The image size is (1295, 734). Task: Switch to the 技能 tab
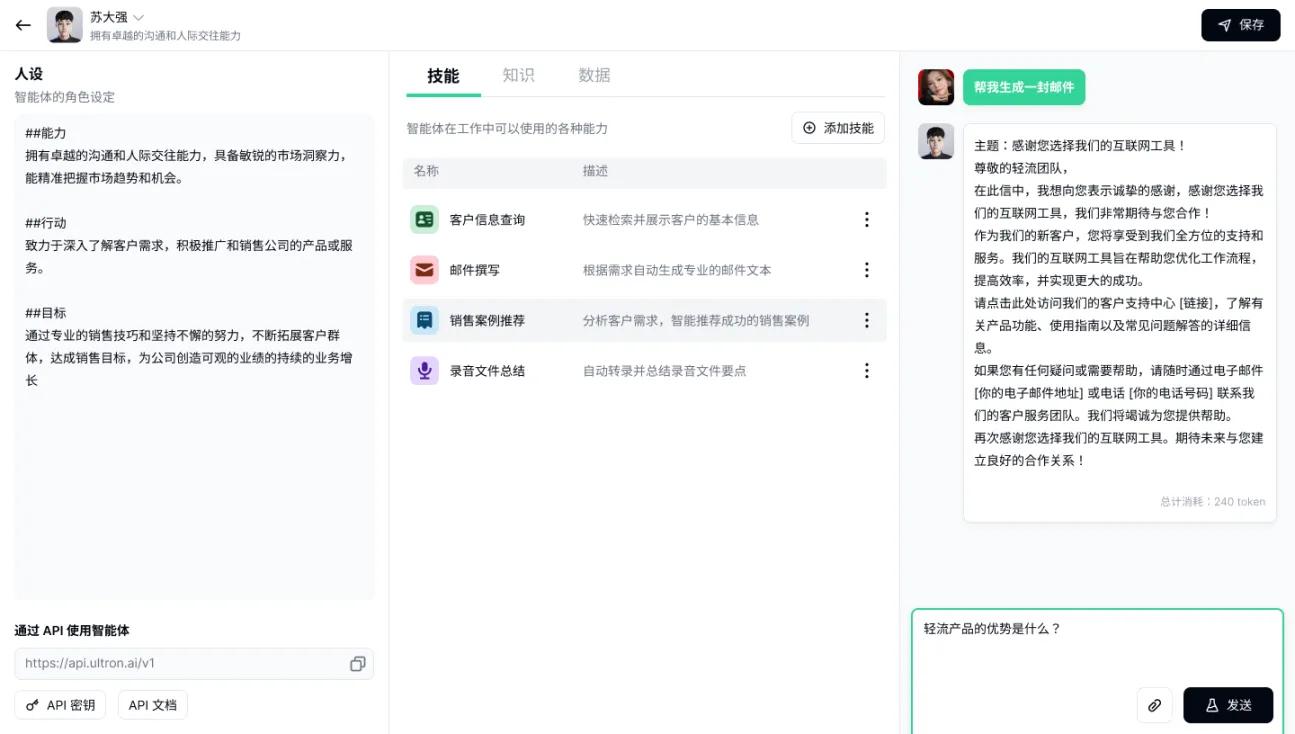click(443, 76)
